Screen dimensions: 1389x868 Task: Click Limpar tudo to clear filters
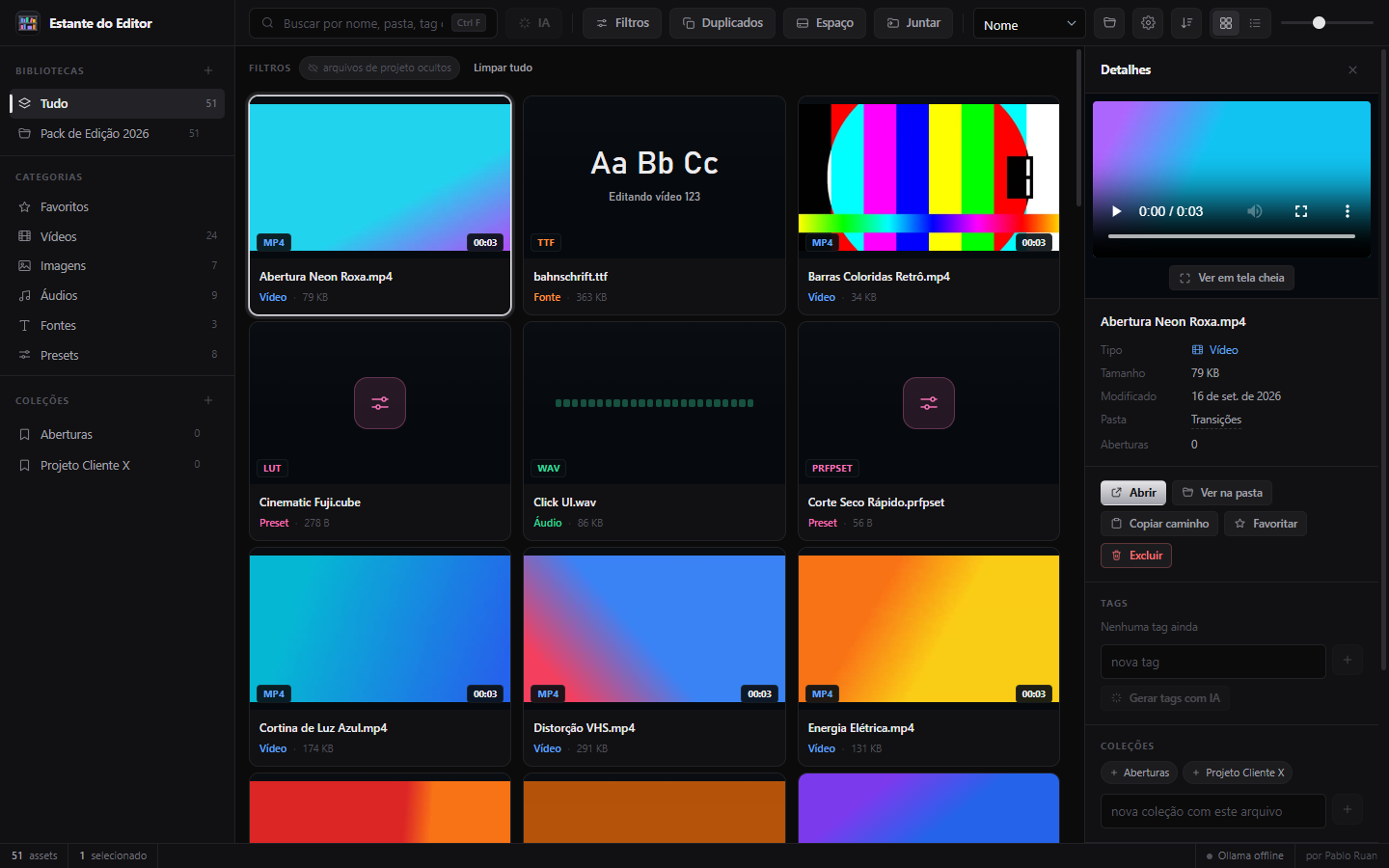[503, 68]
